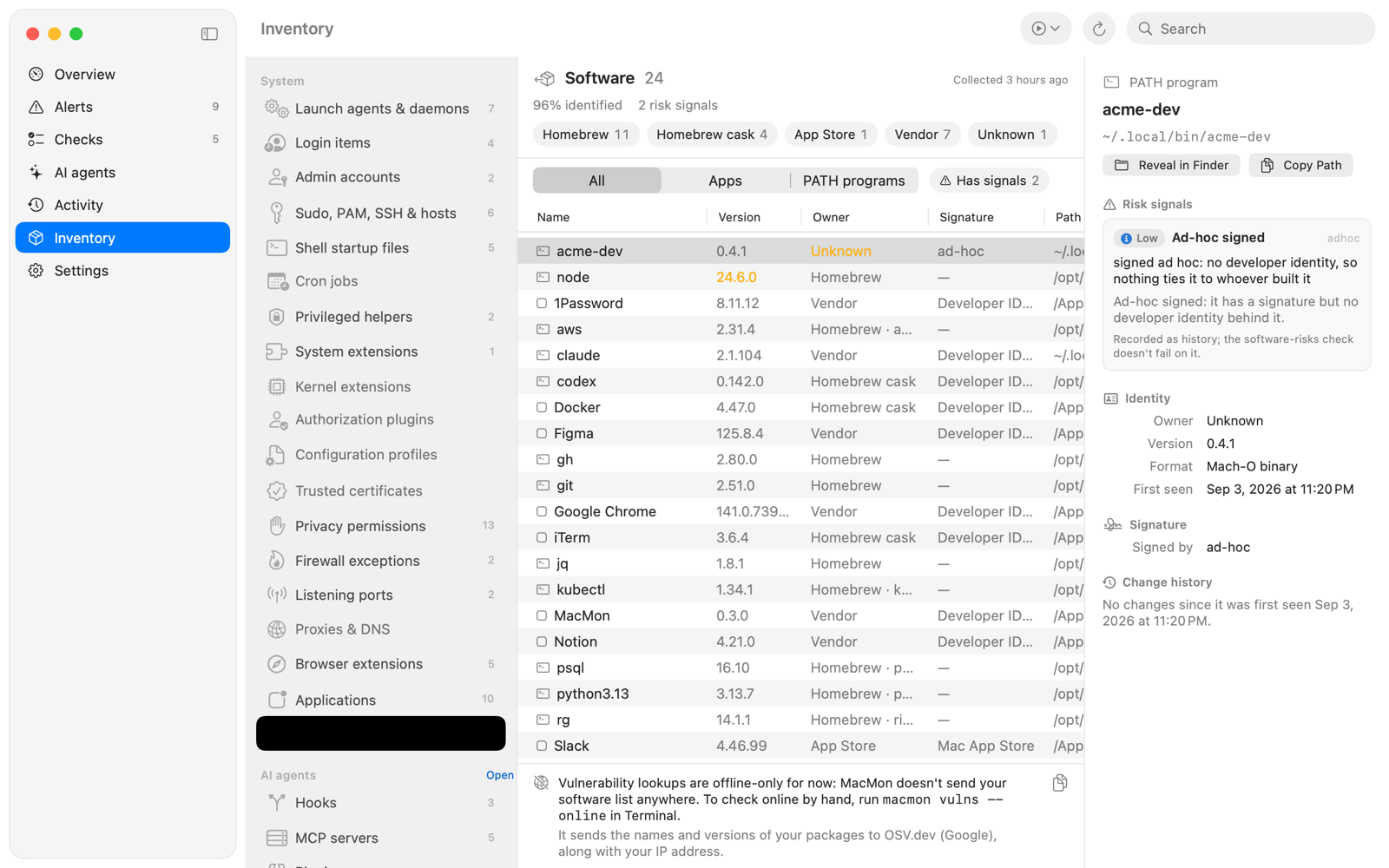Click Open link beside AI agents

point(499,775)
